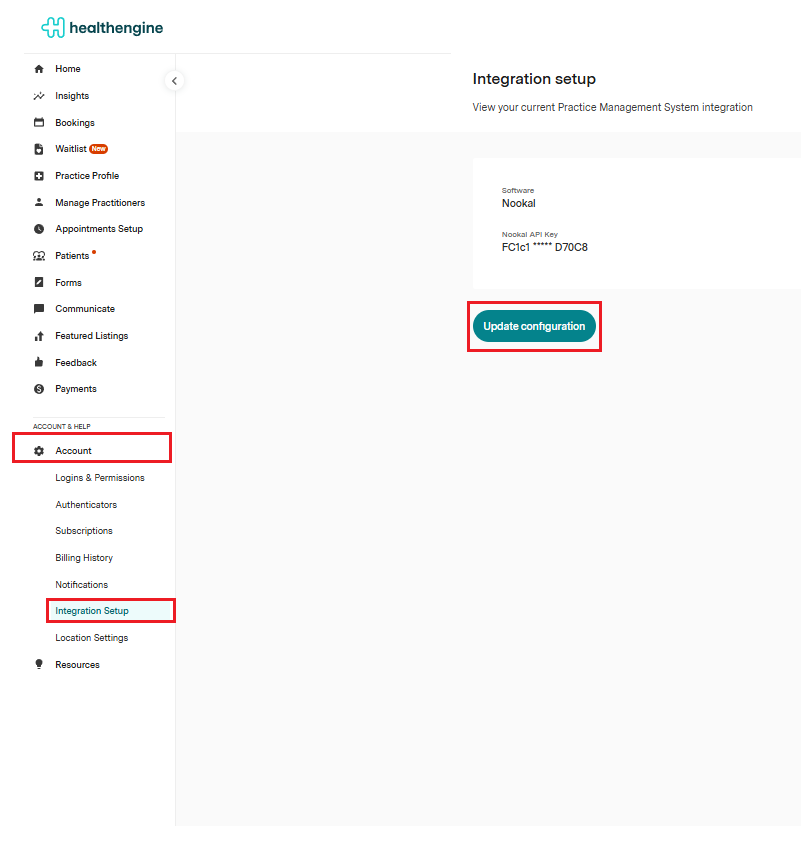Go to Billing History

[x=84, y=558]
